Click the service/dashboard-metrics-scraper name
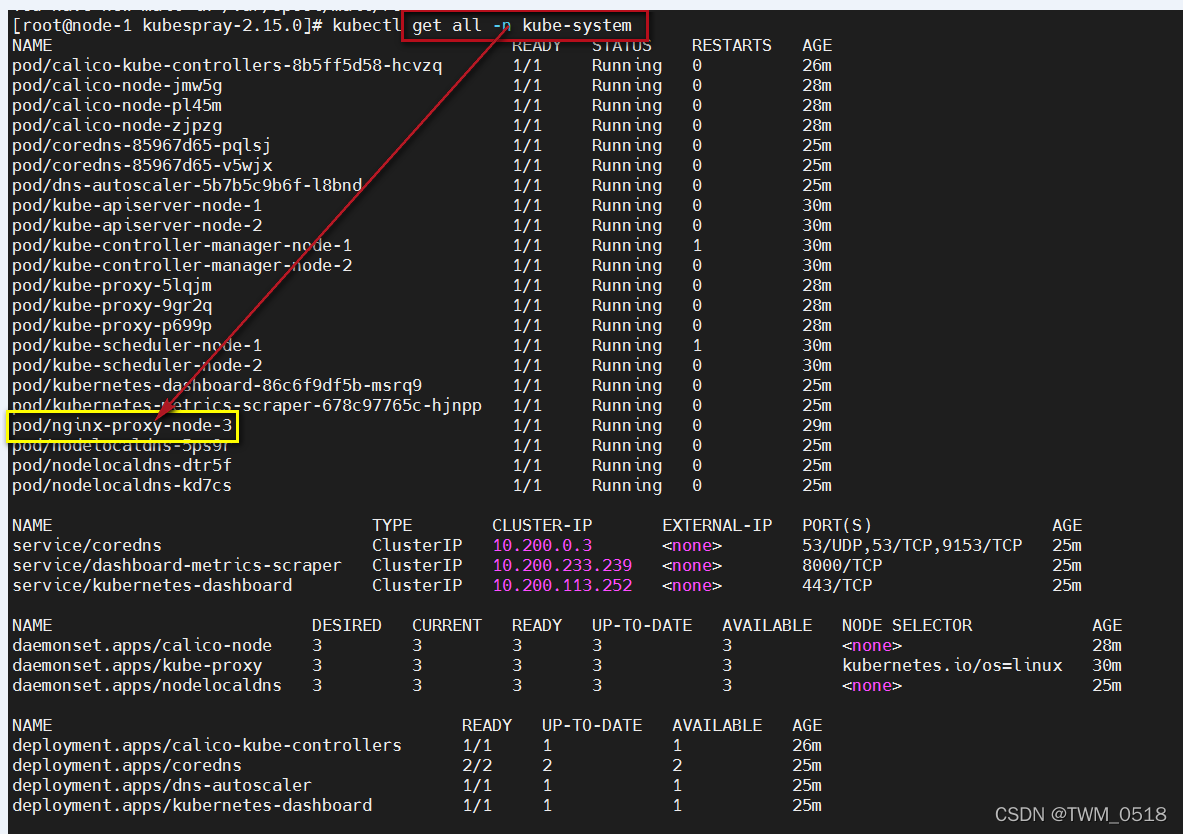 177,566
